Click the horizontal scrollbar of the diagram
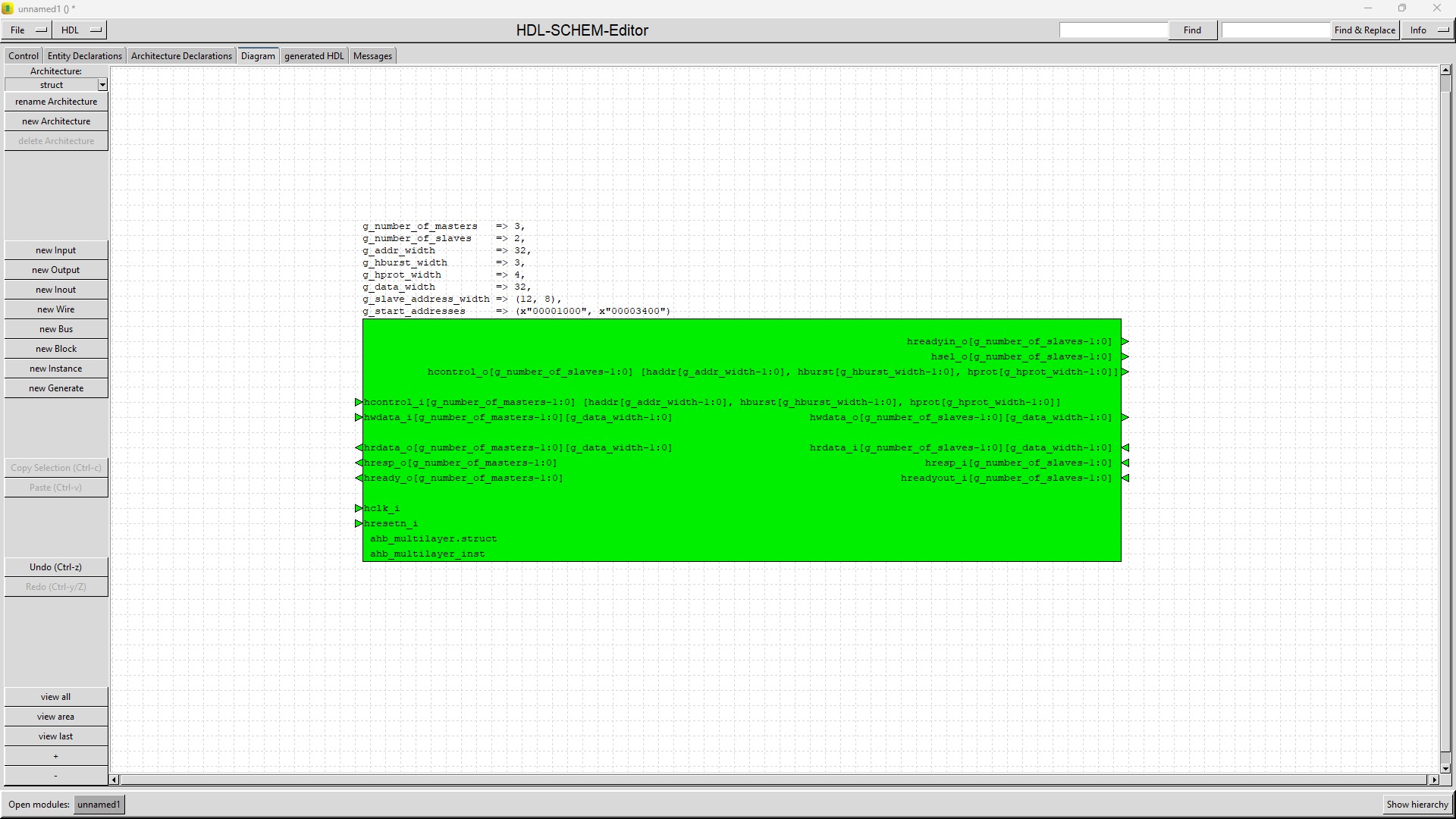1456x819 pixels. [773, 780]
